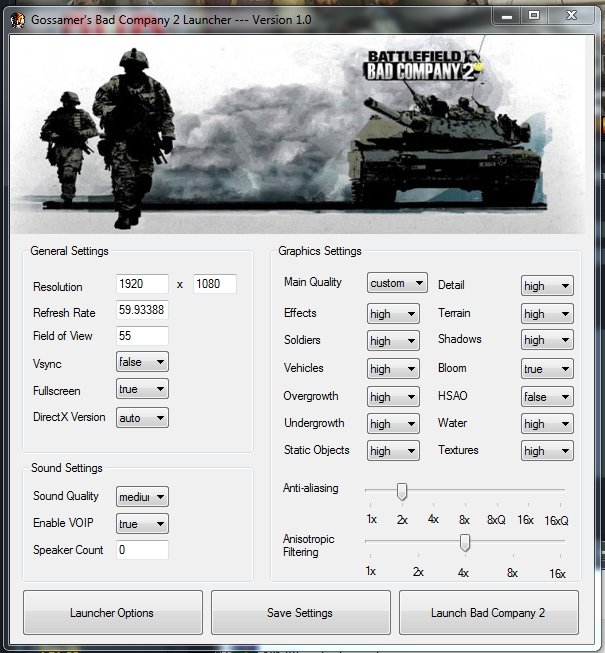Open the HSAO dropdown

[x=547, y=396]
